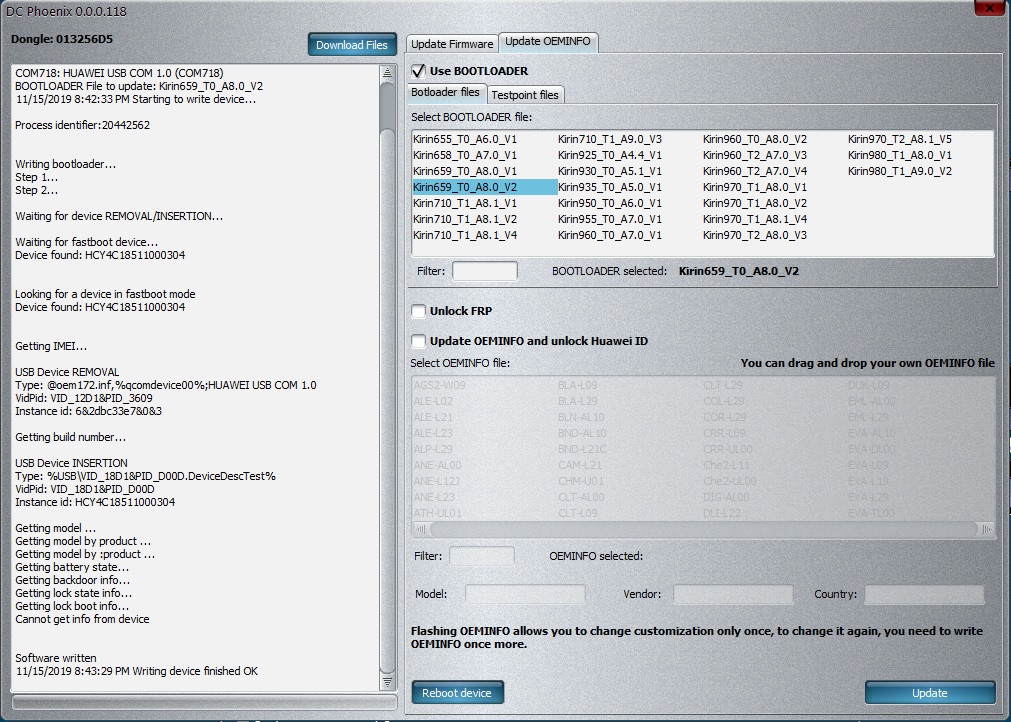Viewport: 1011px width, 722px height.
Task: Click the Country input field
Action: point(924,594)
